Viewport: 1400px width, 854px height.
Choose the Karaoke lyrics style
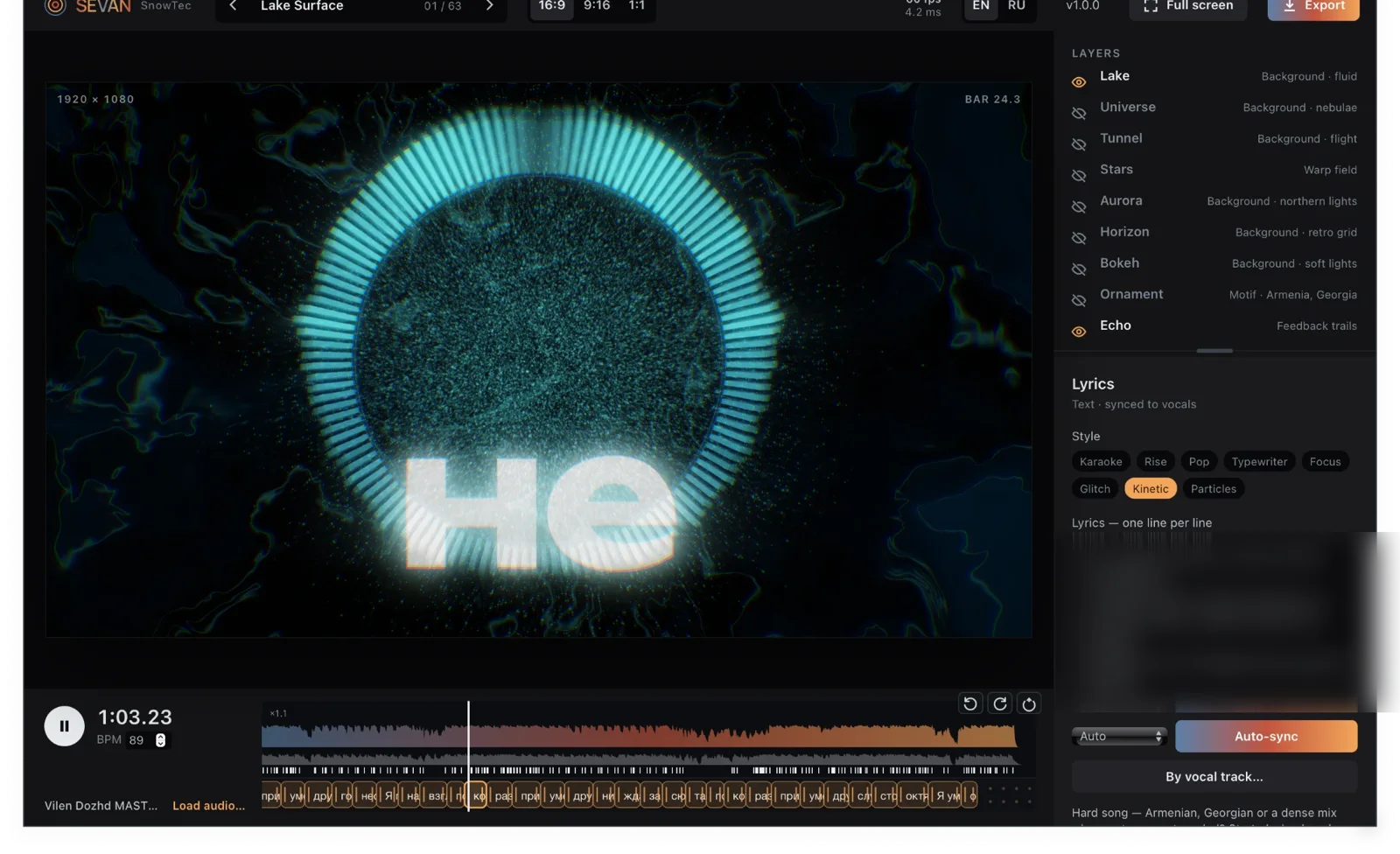coord(1101,462)
